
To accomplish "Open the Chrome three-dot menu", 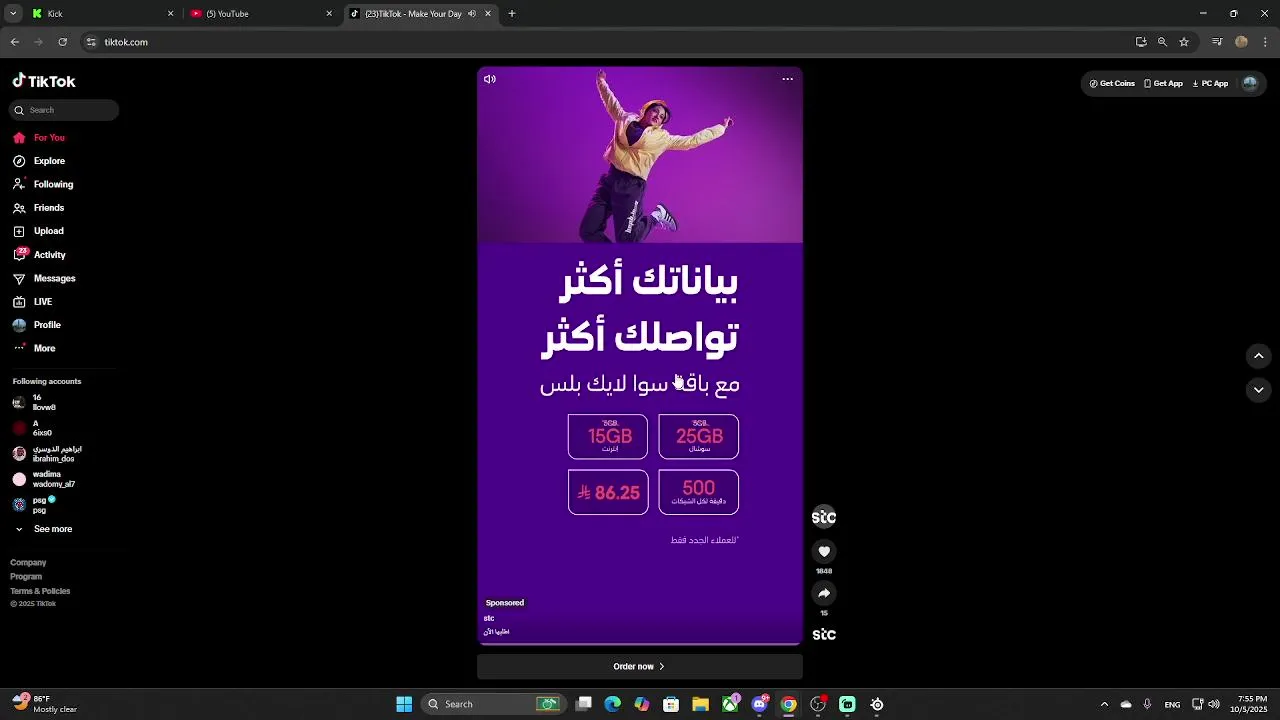I will 1265,42.
